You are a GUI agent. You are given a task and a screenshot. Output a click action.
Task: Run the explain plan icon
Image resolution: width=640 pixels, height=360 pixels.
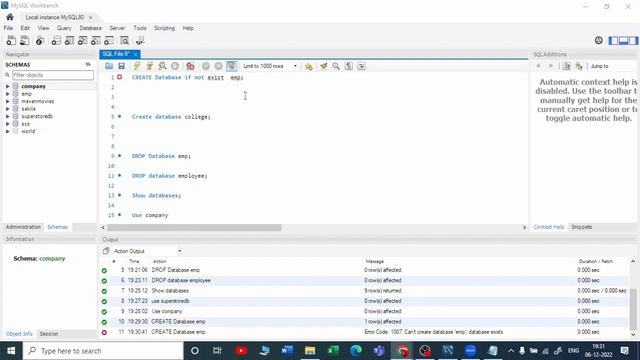point(162,66)
